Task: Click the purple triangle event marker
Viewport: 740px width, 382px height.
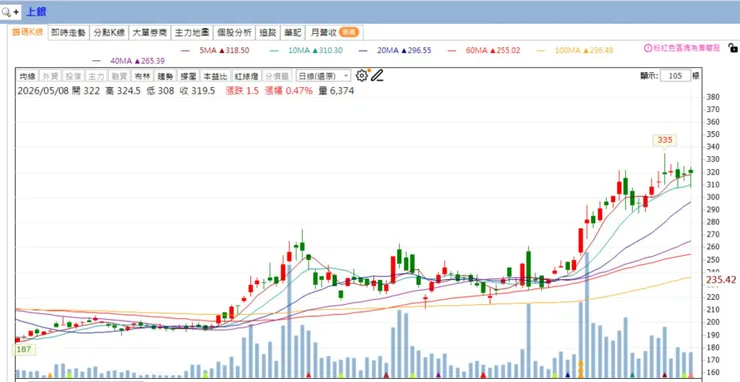Action: coord(438,375)
